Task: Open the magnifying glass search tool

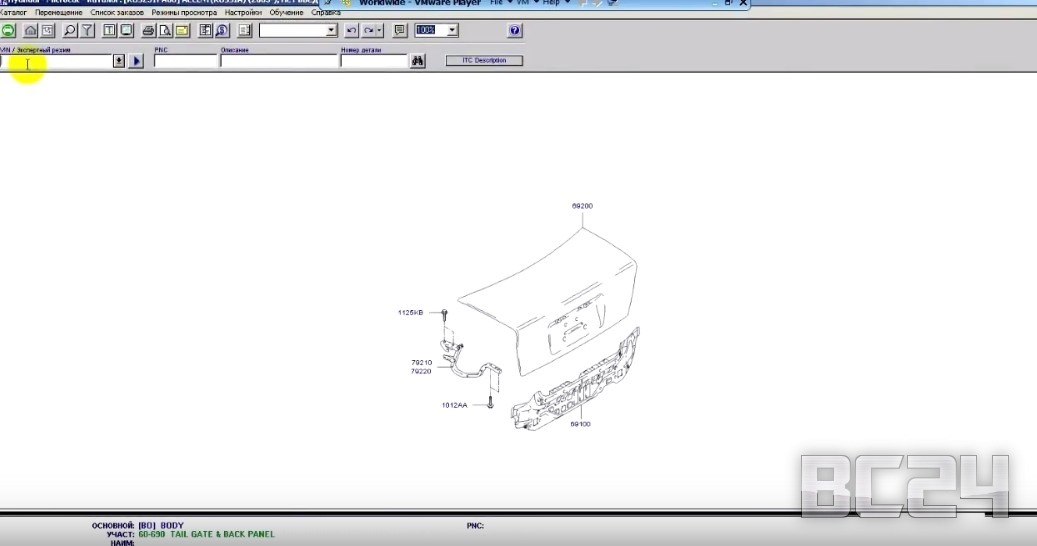Action: (x=70, y=31)
